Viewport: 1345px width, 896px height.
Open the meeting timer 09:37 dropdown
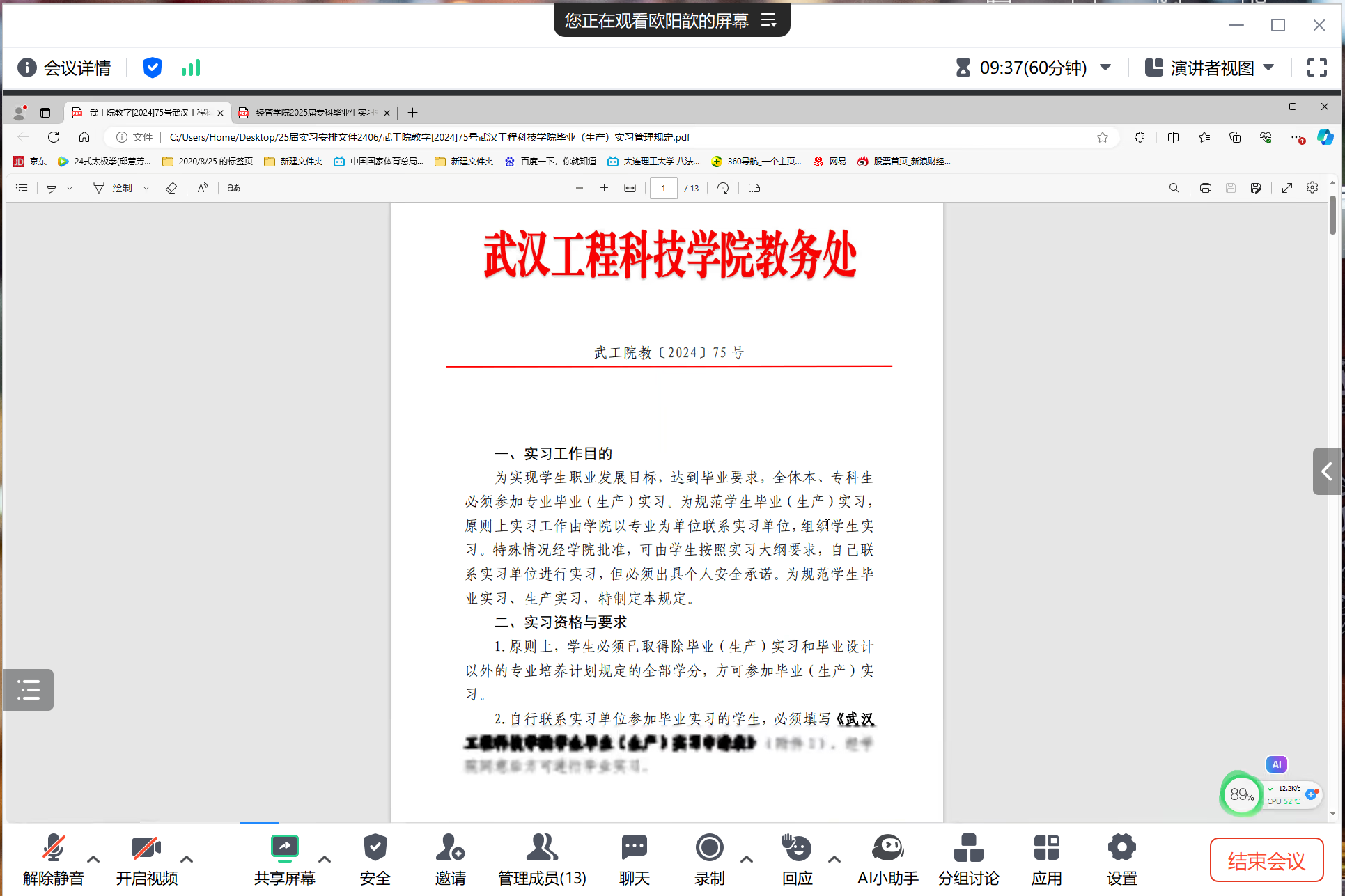1105,68
